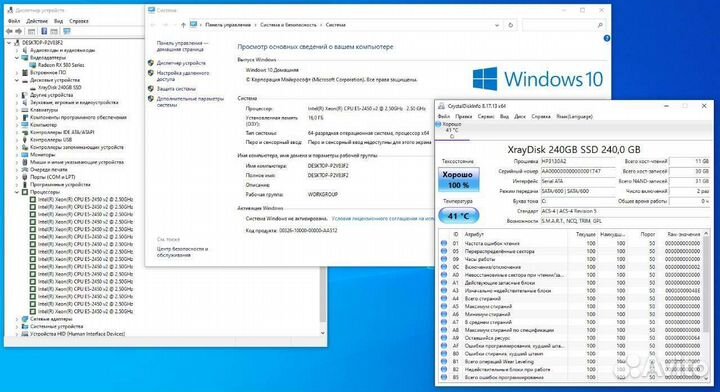Click the CrystalDiskInfo title bar app icon
720x392 pixels.
pyautogui.click(x=442, y=106)
